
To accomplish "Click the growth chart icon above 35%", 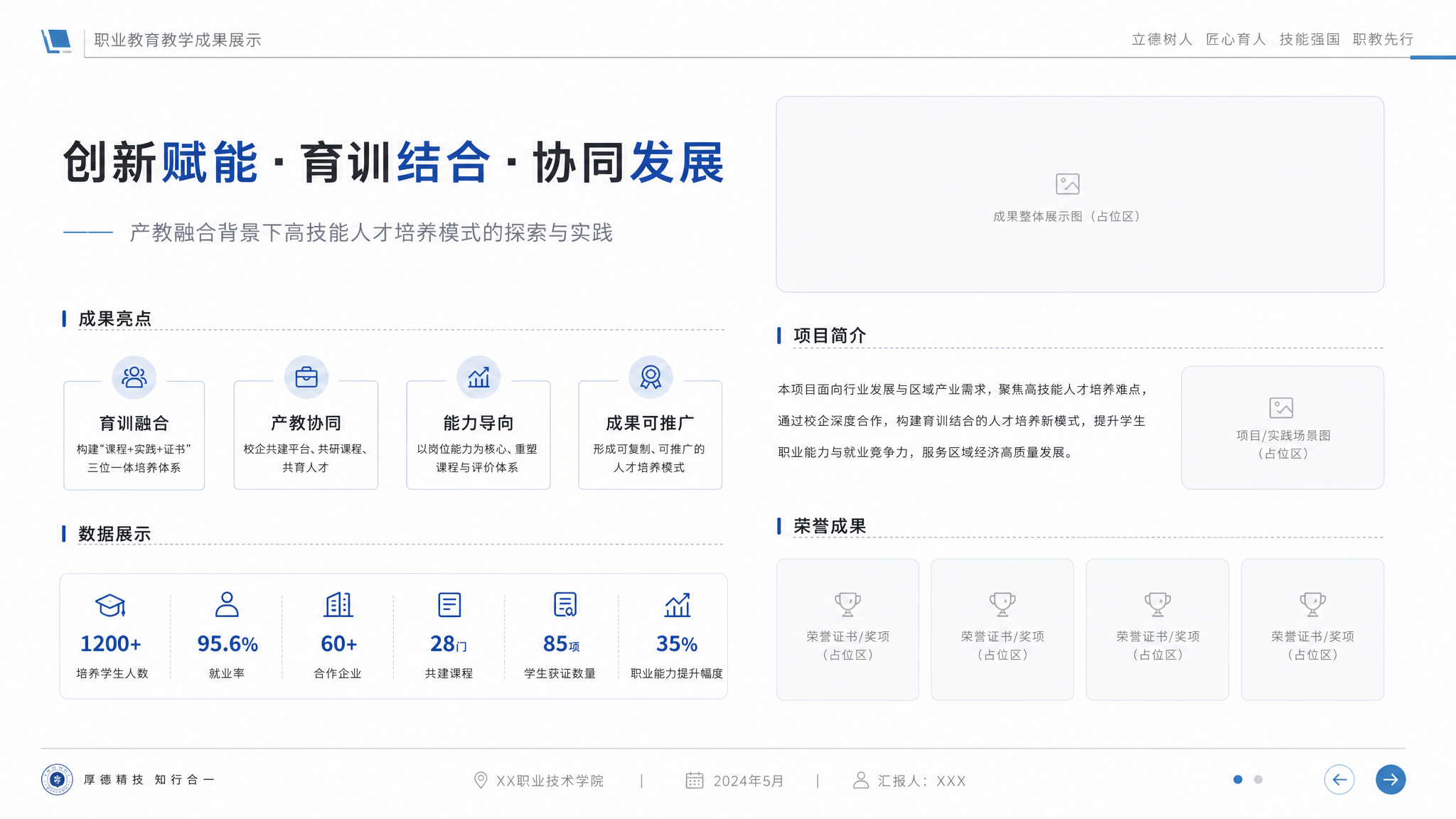I will coord(678,605).
